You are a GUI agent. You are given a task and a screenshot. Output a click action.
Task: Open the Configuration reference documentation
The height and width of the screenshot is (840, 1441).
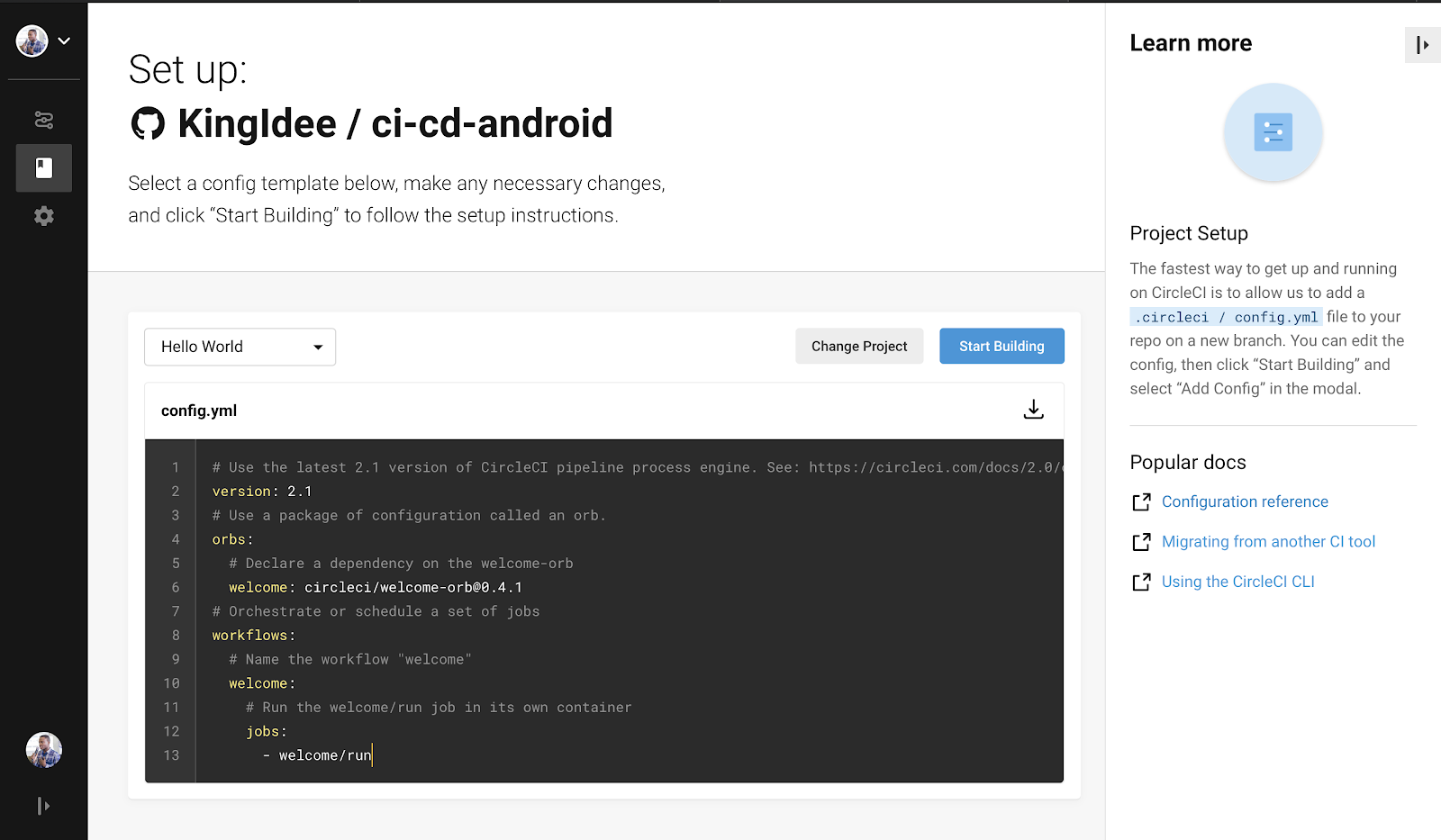(1245, 501)
